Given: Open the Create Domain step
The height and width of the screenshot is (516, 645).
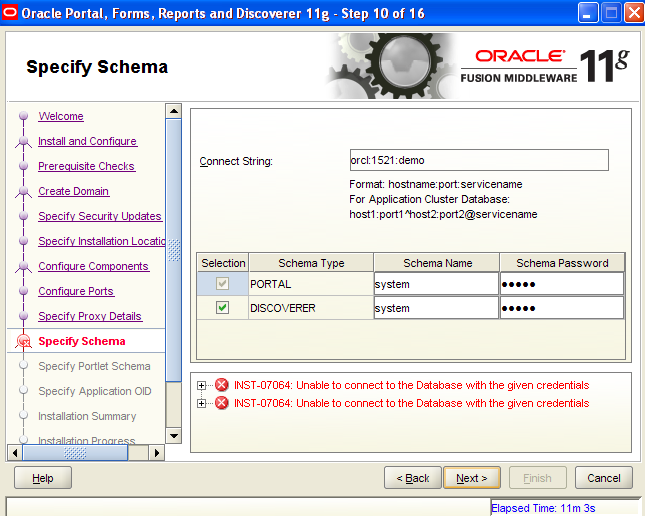Looking at the screenshot, I should (74, 191).
